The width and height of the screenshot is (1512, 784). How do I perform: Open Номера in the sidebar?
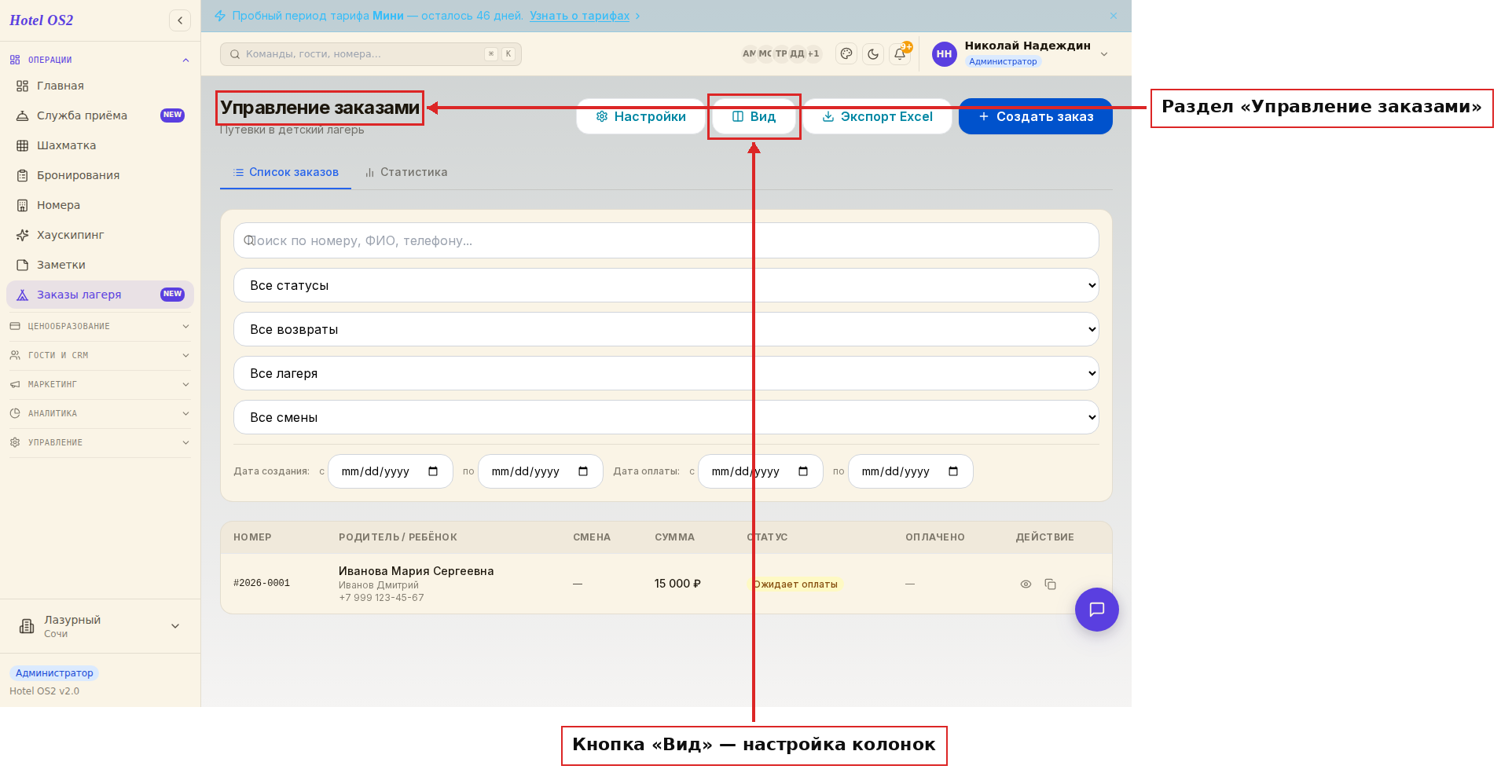coord(100,205)
